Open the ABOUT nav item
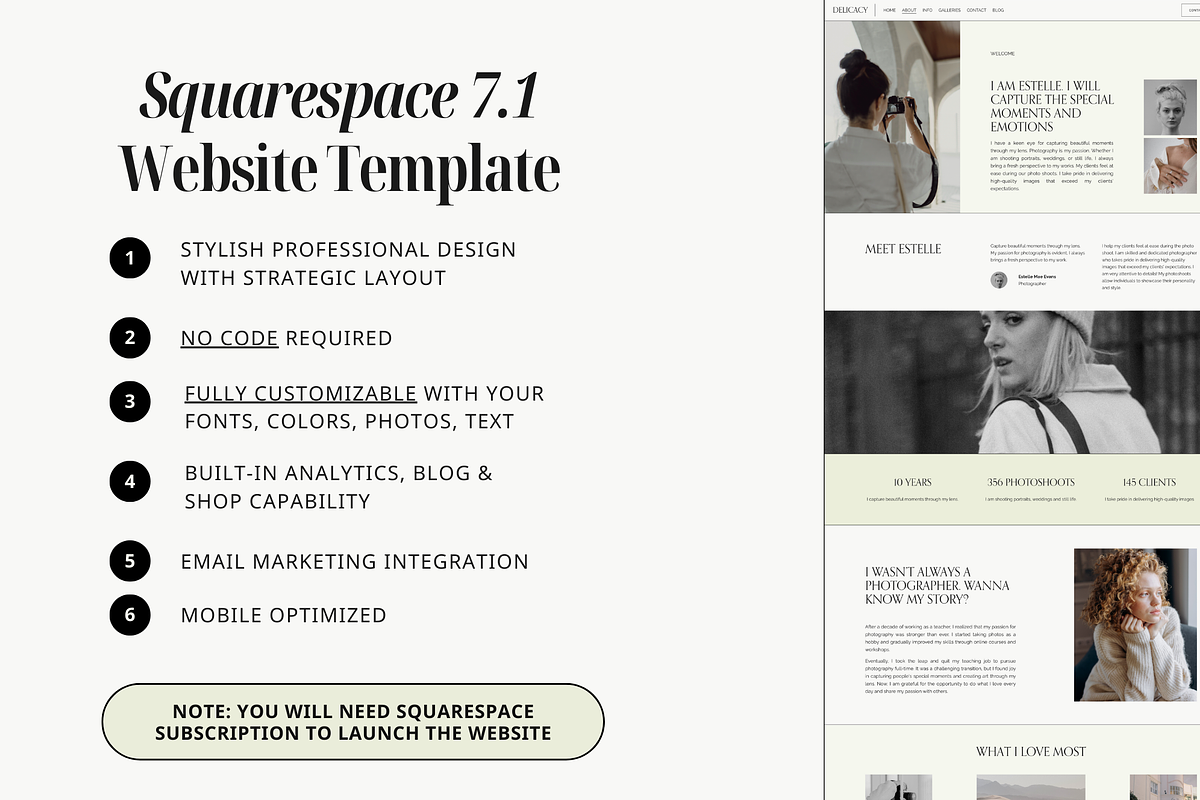The height and width of the screenshot is (800, 1200). tap(909, 10)
